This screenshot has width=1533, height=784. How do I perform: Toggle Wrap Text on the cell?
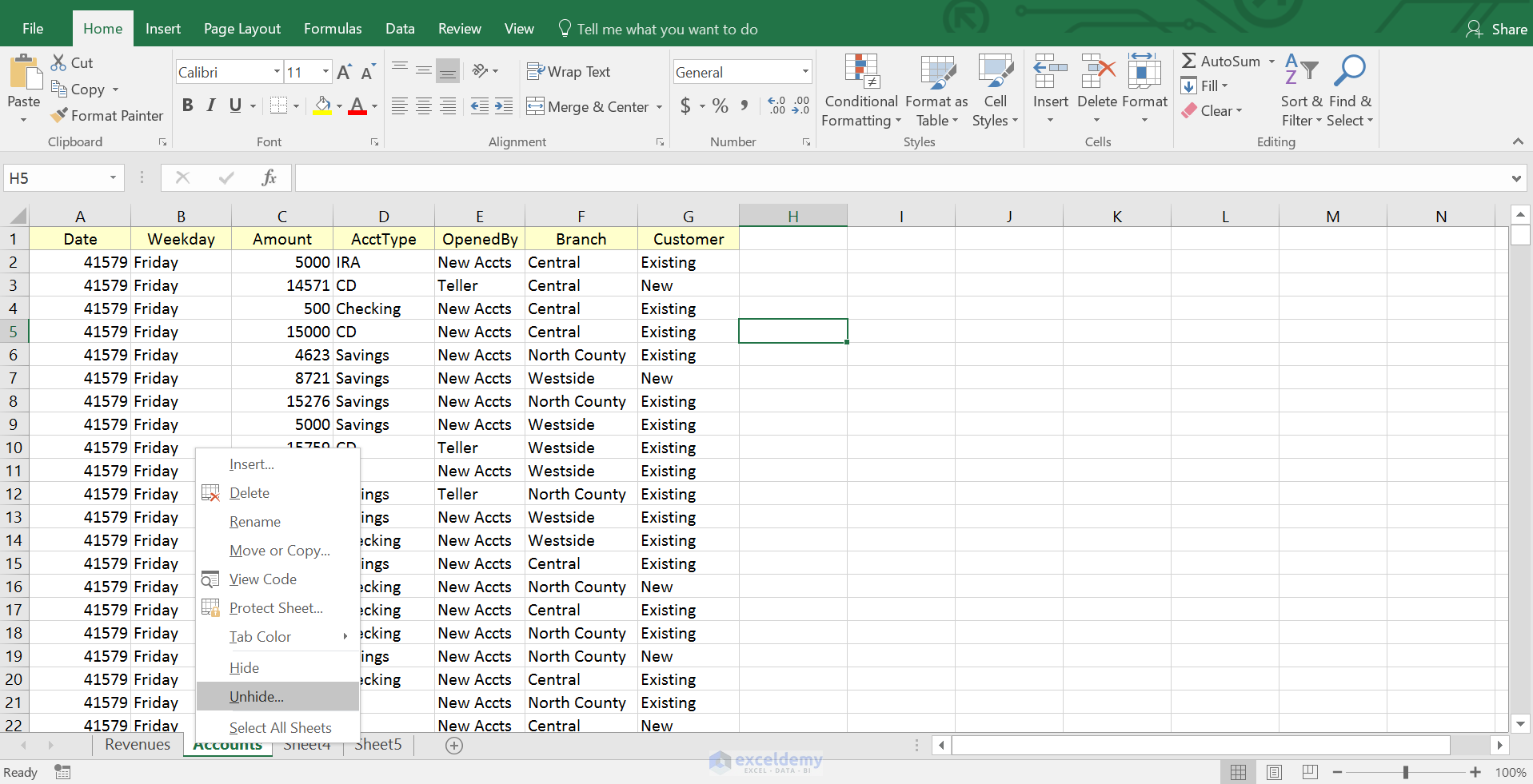tap(569, 72)
